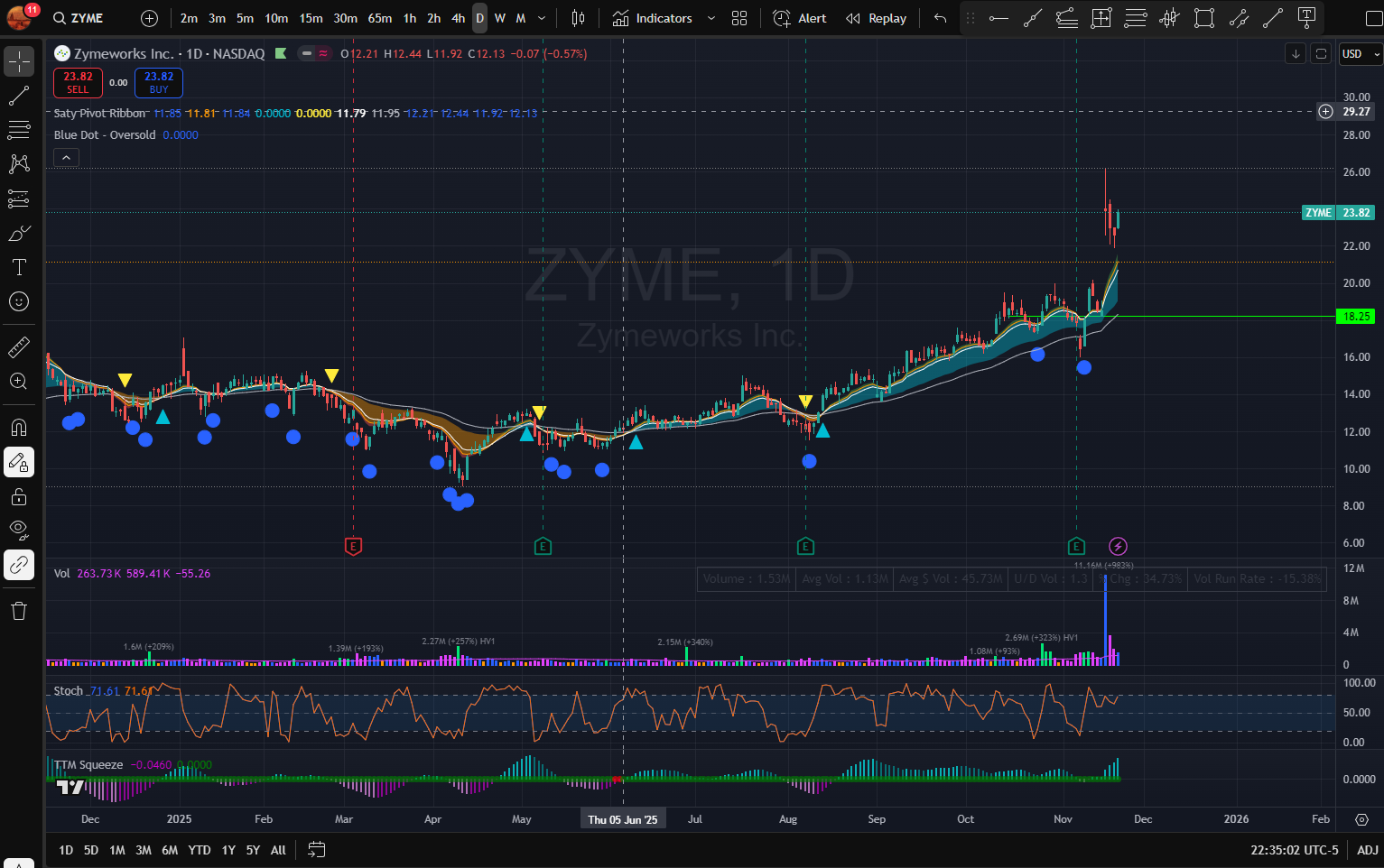Click the red earnings E marker
Screen dimensions: 1384x868
click(x=354, y=546)
